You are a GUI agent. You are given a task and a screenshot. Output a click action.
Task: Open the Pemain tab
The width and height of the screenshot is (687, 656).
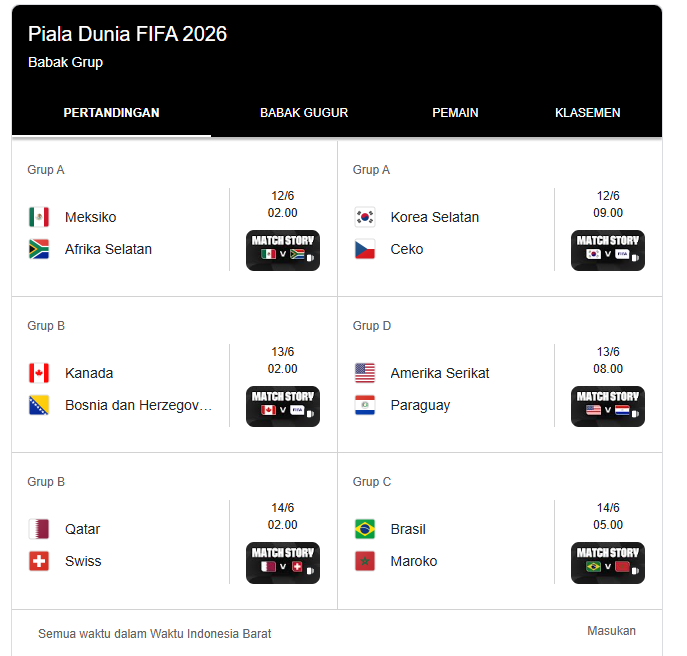(455, 113)
